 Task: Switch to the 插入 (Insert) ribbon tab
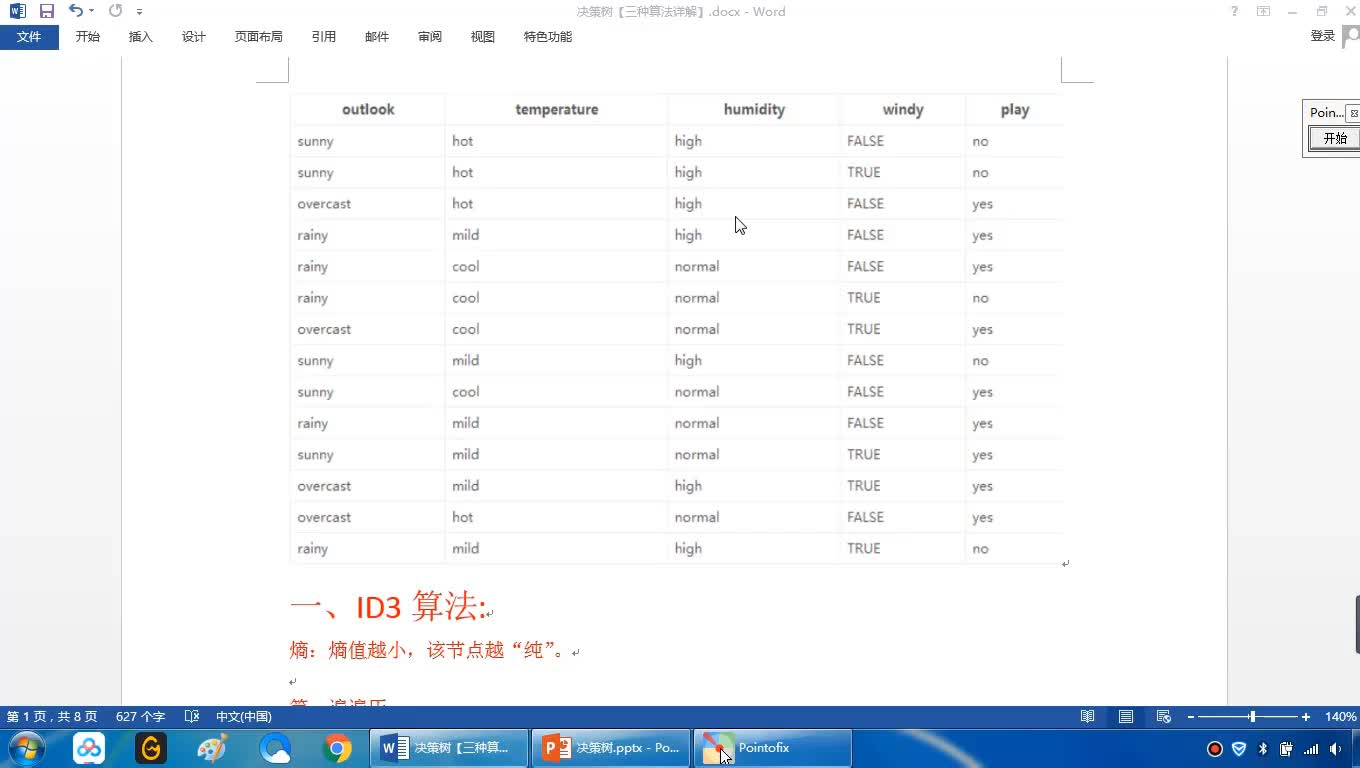[141, 37]
